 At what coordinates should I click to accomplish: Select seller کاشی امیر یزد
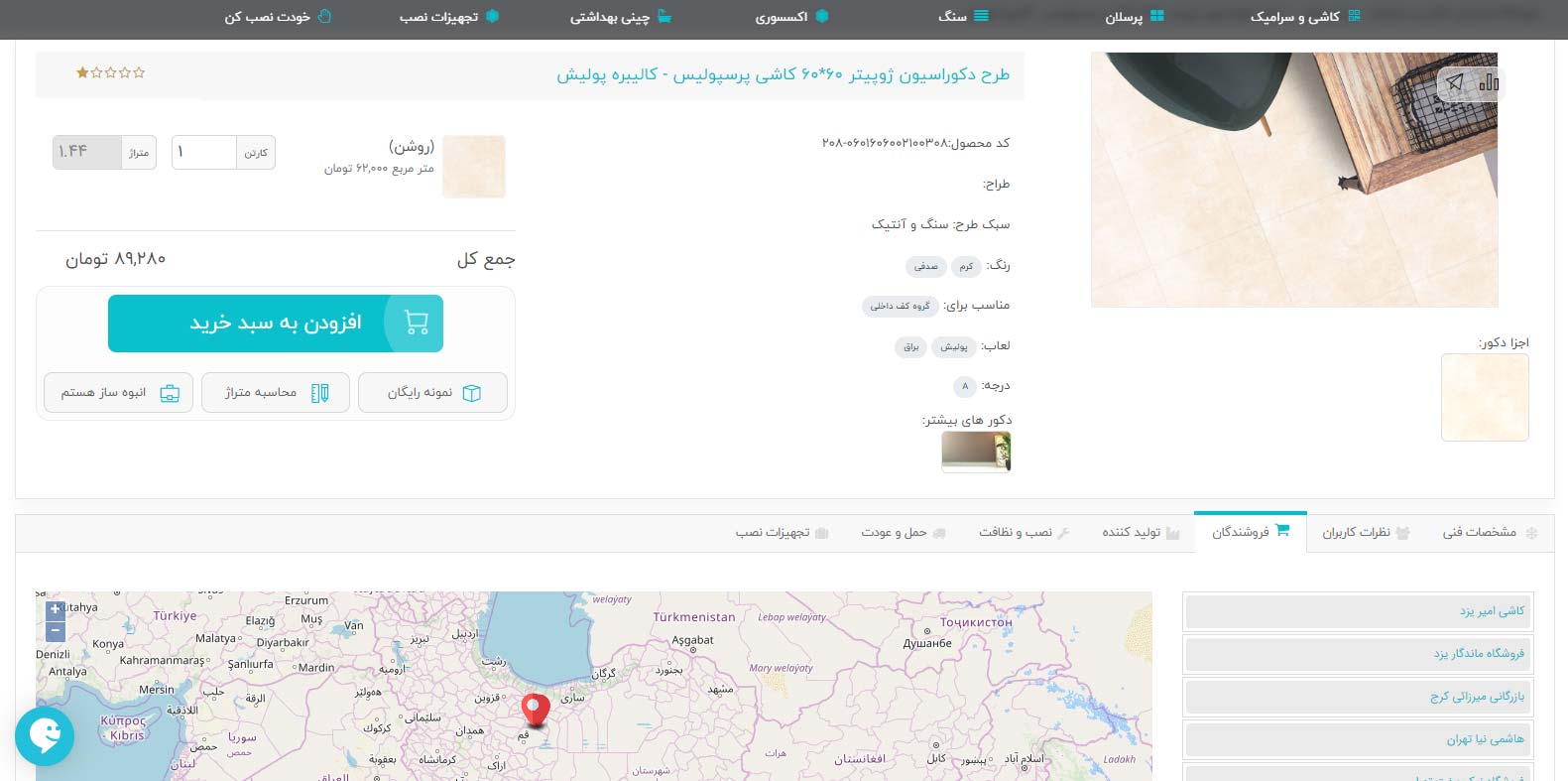[1359, 611]
